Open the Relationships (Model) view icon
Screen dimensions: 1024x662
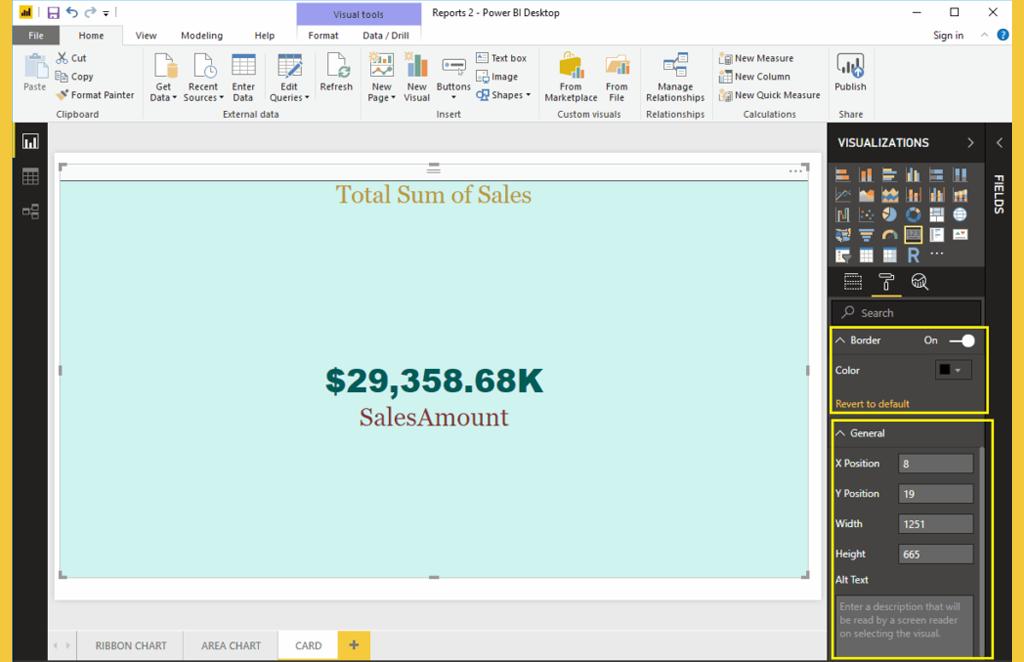30,211
